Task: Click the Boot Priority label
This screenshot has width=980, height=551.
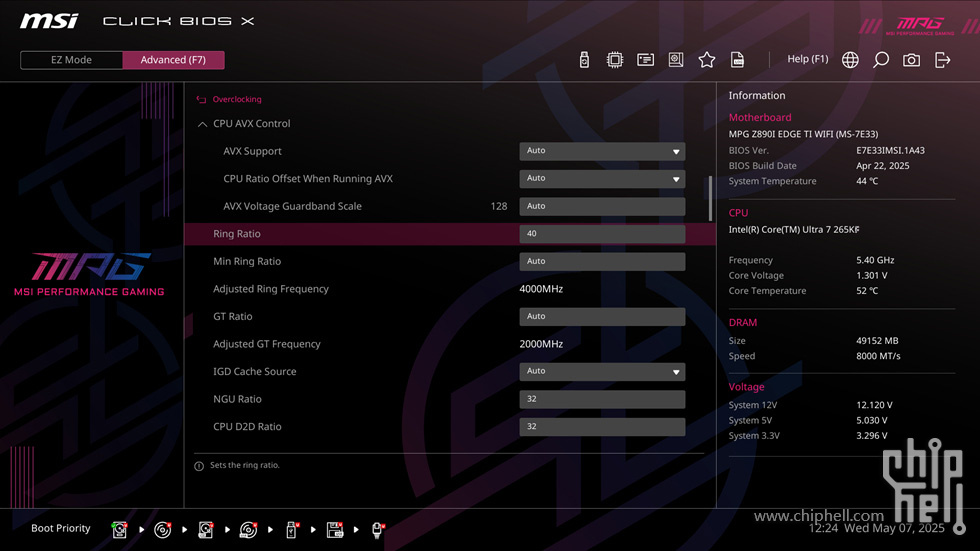Action: (x=61, y=529)
